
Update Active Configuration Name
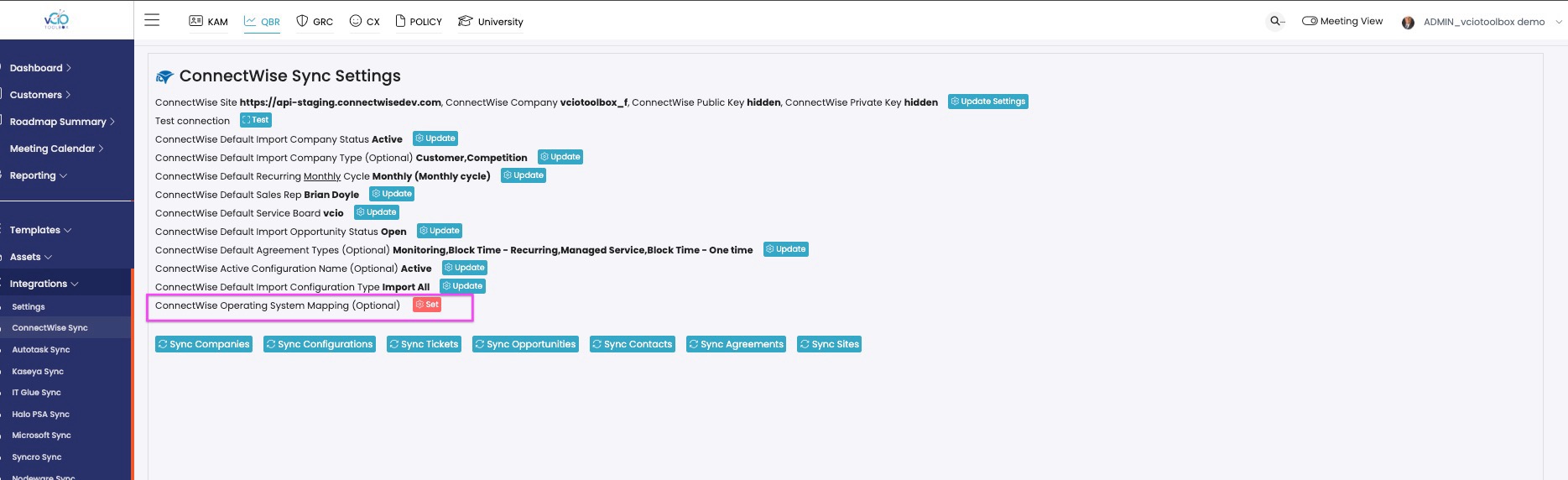click(x=465, y=268)
